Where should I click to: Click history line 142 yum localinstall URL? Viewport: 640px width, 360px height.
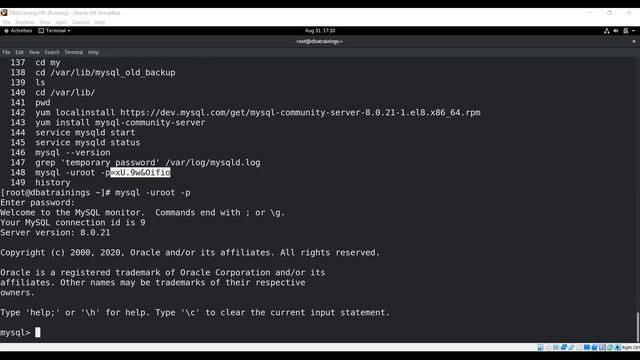(x=258, y=112)
